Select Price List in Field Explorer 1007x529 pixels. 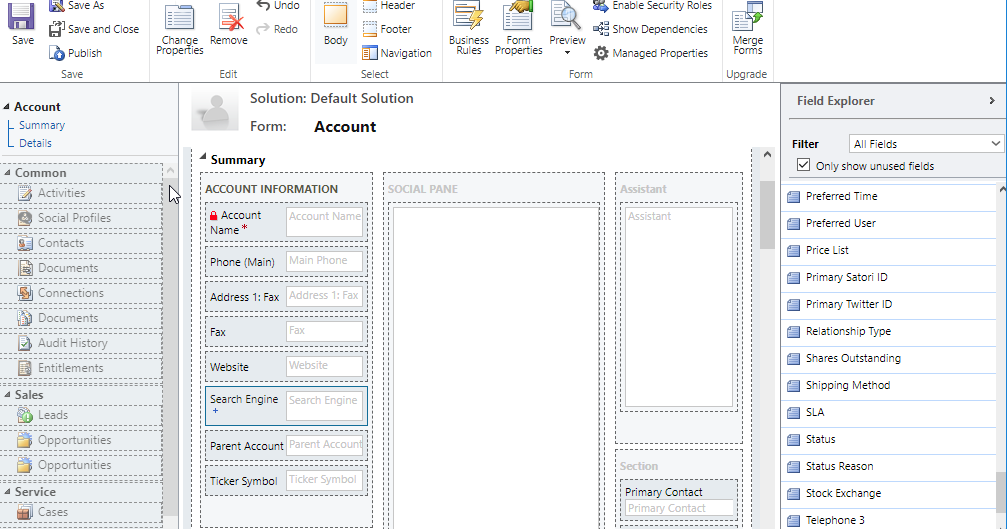point(889,250)
